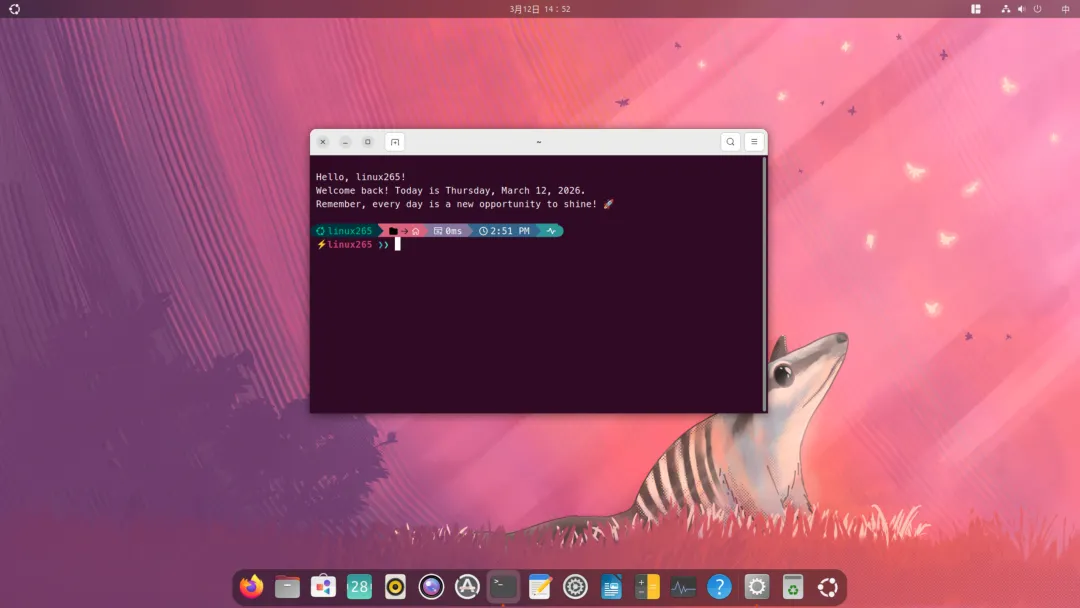Click the terminal scrollbar
The image size is (1080, 608).
pyautogui.click(x=764, y=284)
